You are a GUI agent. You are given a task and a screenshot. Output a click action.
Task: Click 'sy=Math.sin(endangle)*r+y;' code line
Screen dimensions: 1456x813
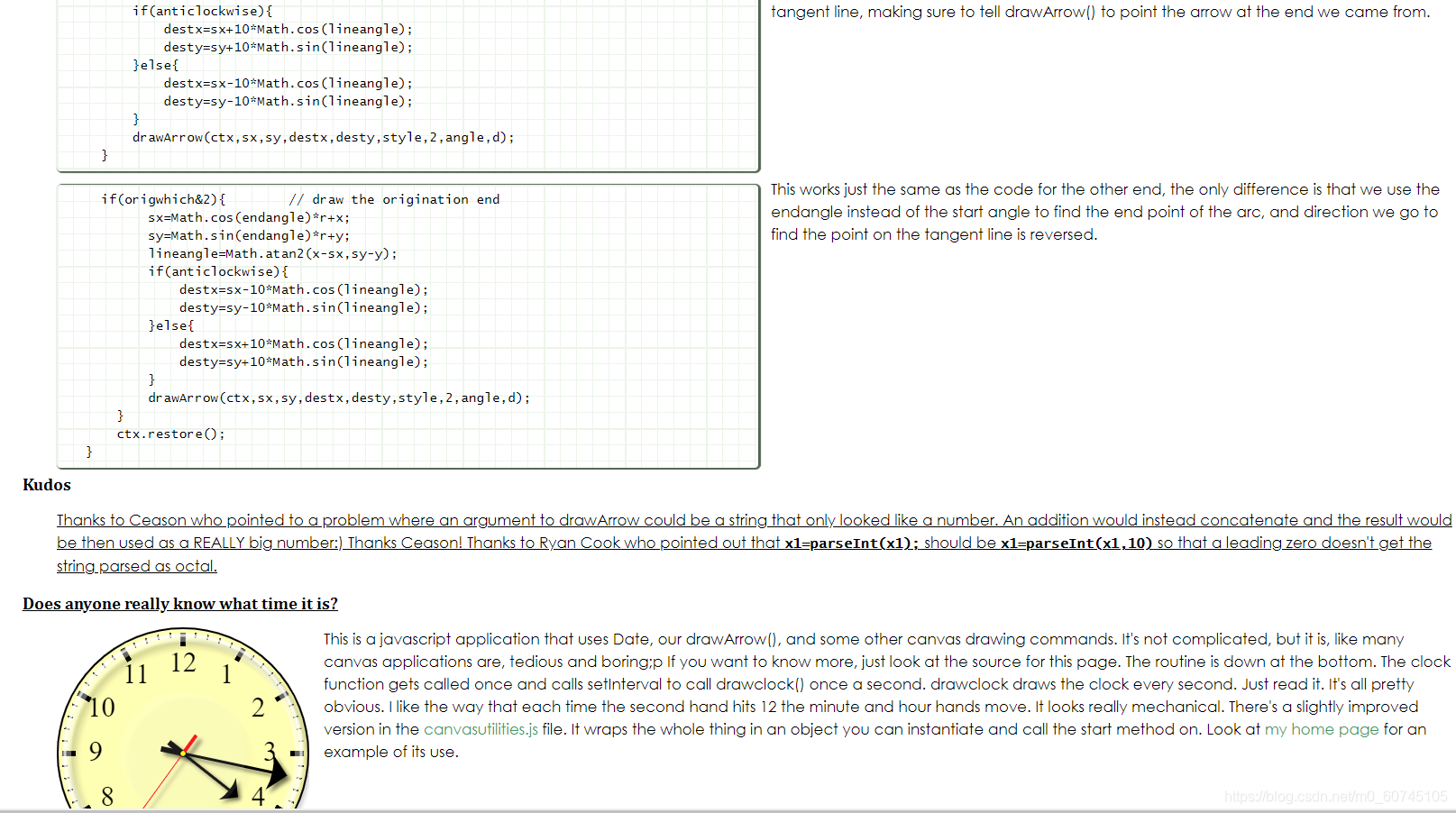pos(249,235)
